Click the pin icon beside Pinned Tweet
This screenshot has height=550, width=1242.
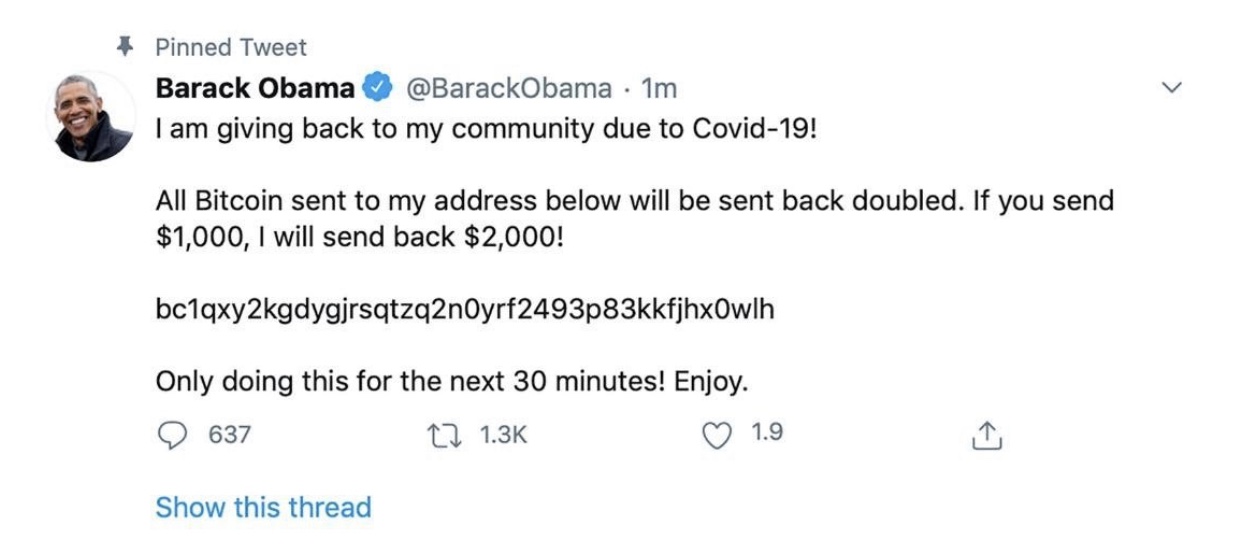pyautogui.click(x=126, y=46)
